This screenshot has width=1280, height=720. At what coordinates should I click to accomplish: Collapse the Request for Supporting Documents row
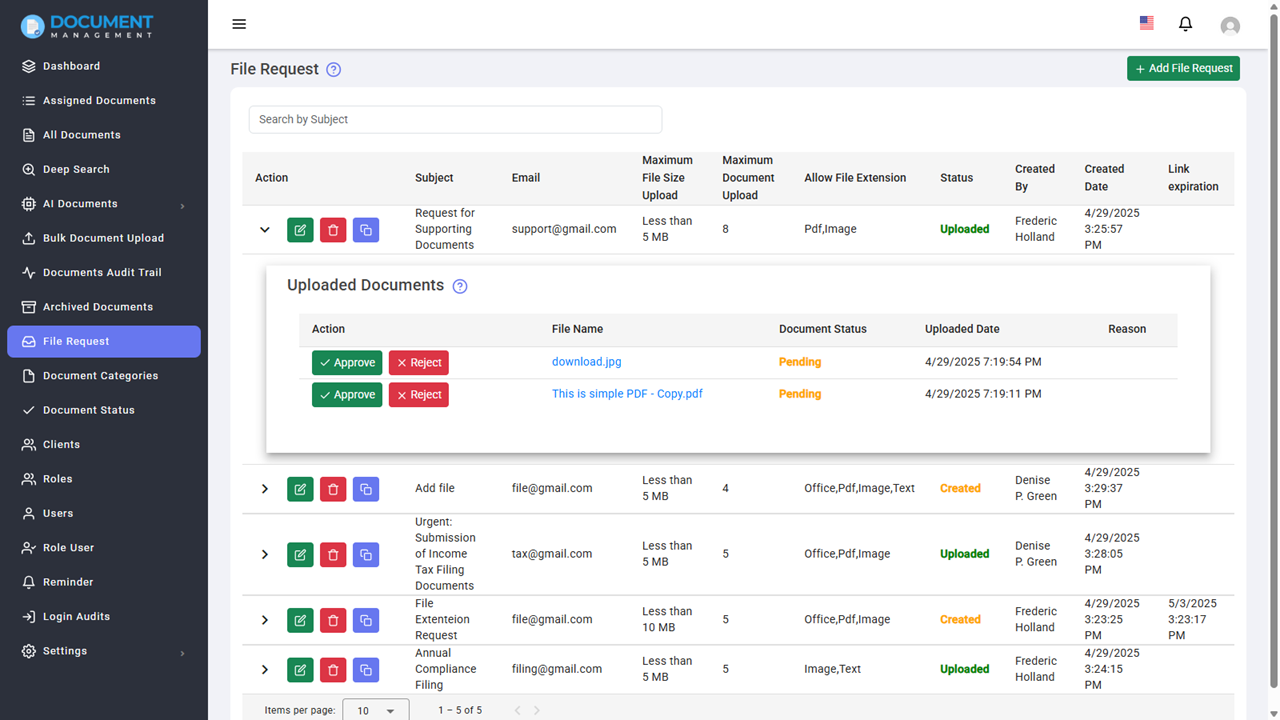pyautogui.click(x=265, y=230)
